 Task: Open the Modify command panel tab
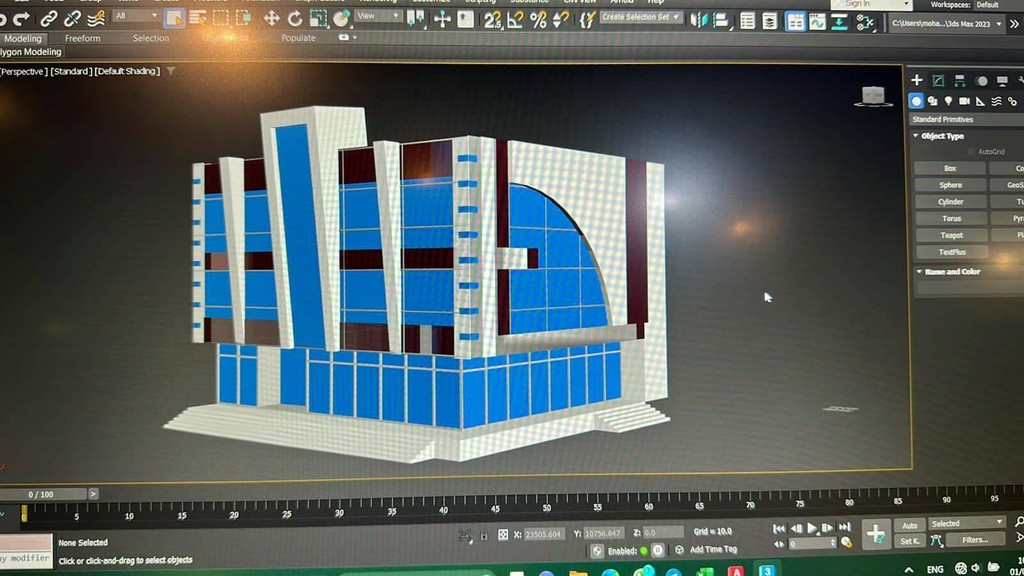[938, 81]
